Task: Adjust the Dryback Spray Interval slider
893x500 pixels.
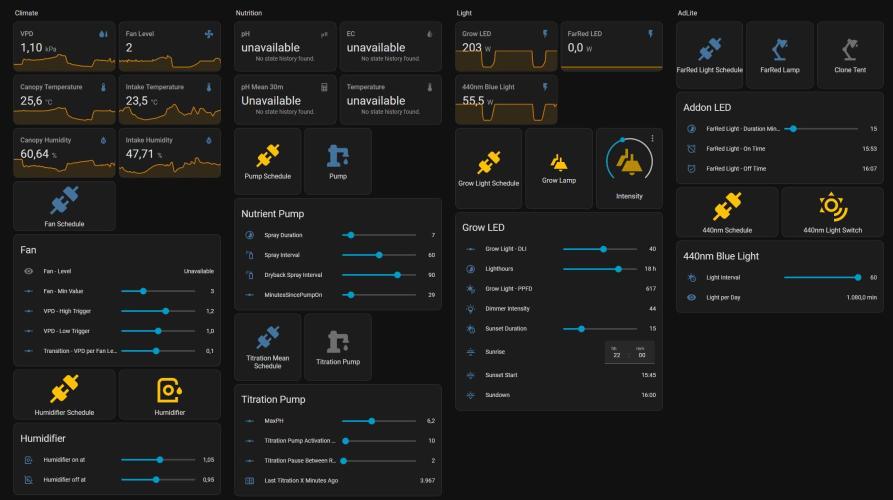Action: pyautogui.click(x=379, y=275)
